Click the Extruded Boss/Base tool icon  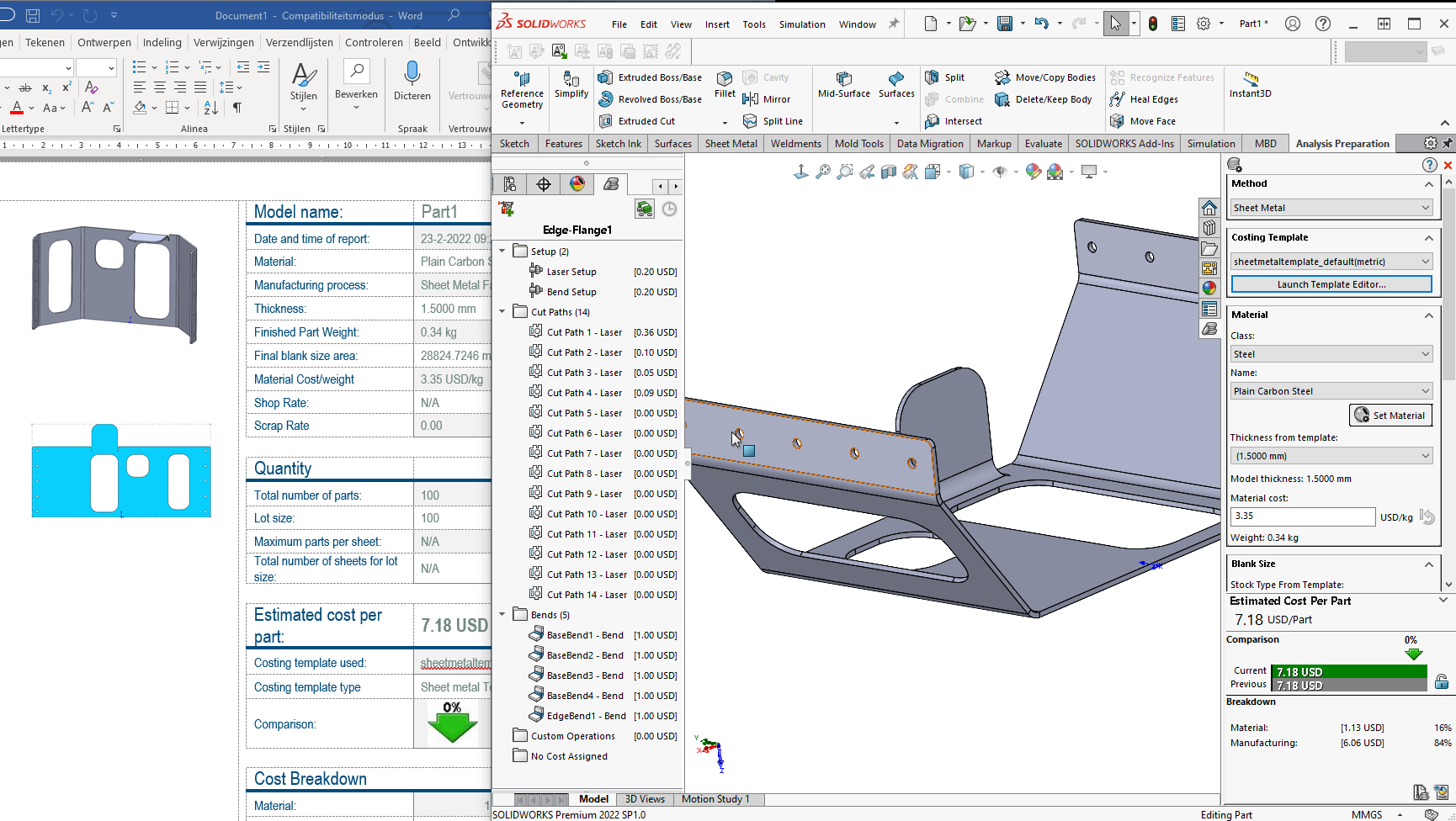click(605, 77)
